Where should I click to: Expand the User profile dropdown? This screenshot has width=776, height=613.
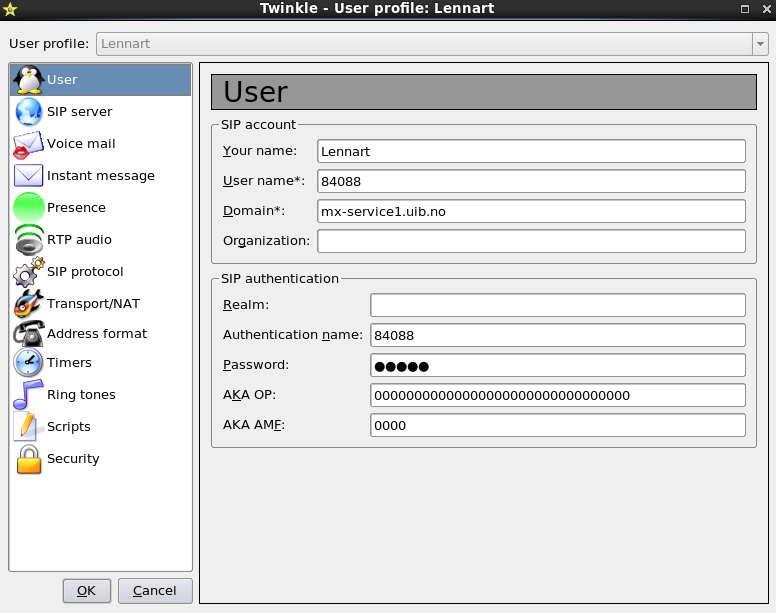point(760,44)
